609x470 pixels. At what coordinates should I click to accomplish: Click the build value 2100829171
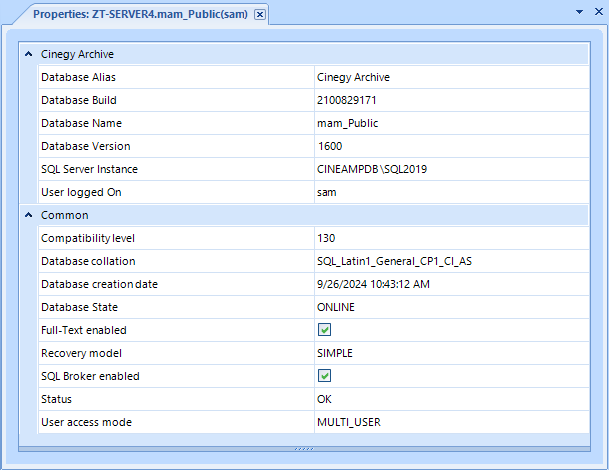coord(346,100)
